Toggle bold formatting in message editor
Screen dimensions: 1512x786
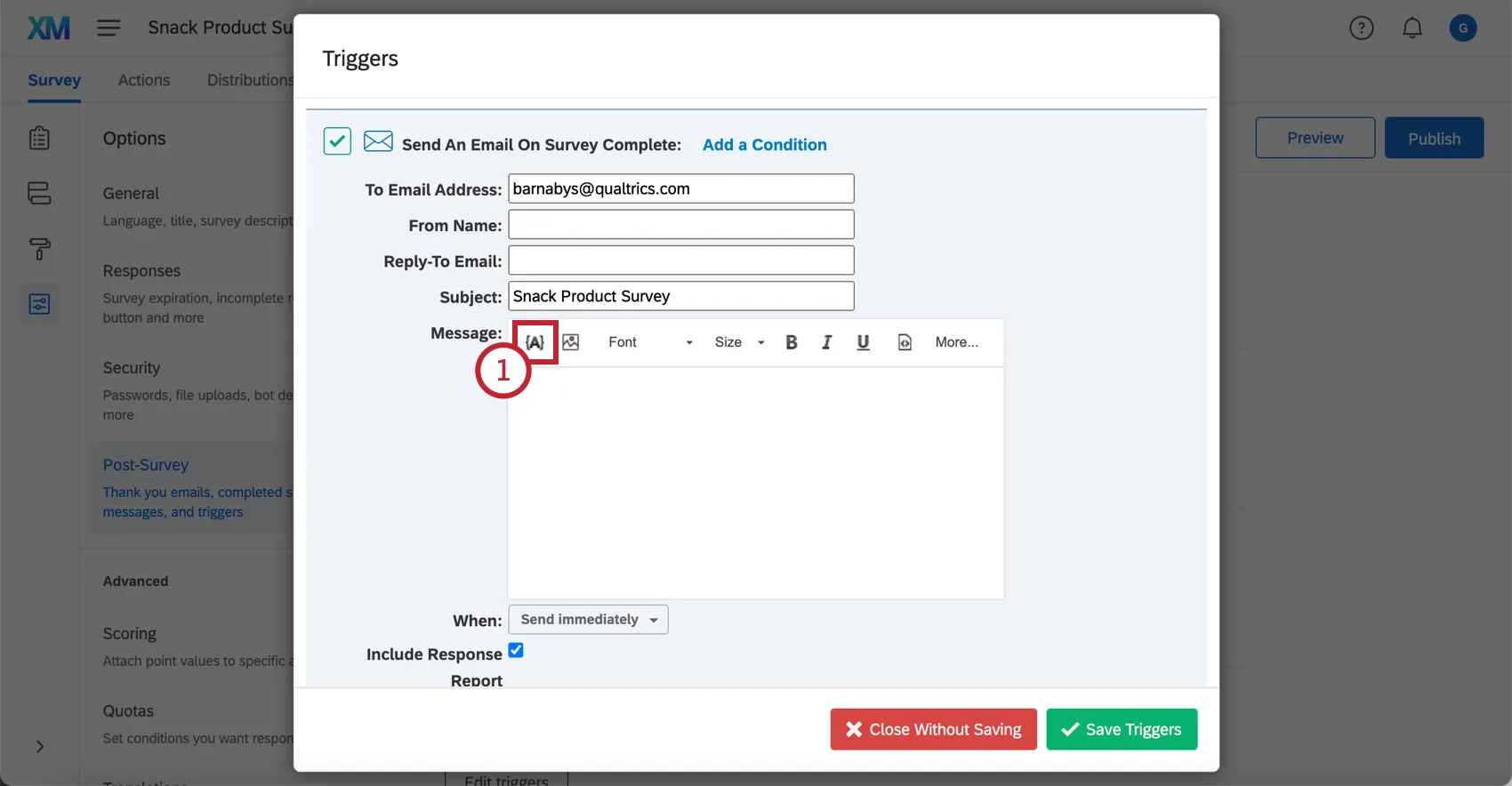[791, 342]
